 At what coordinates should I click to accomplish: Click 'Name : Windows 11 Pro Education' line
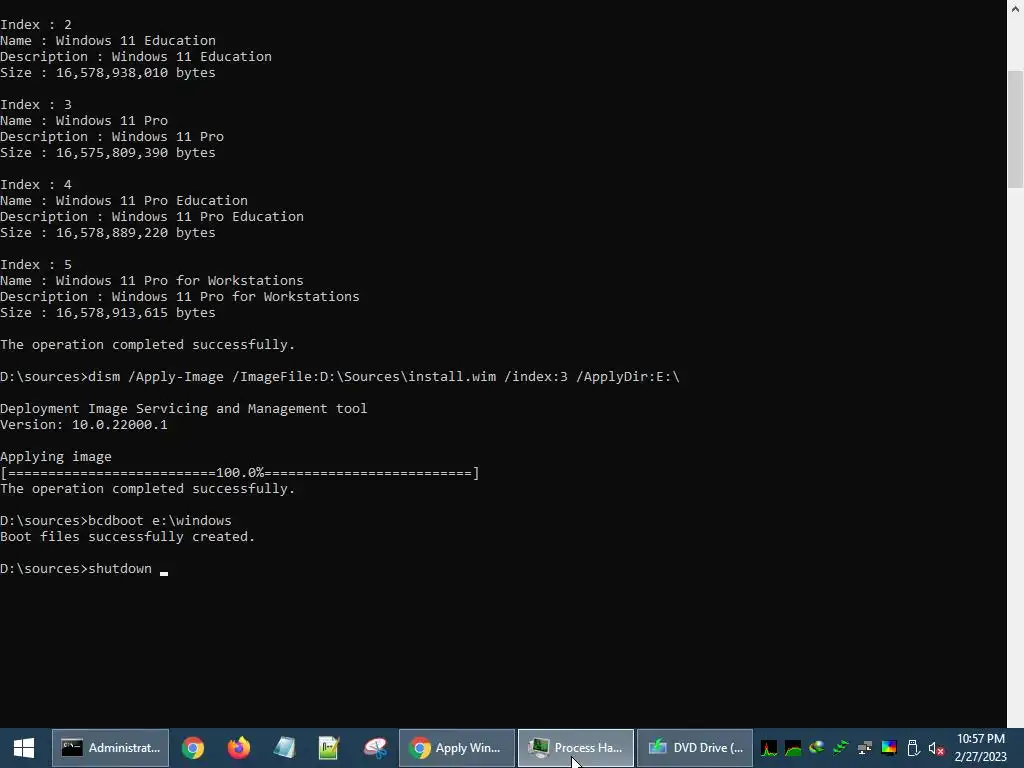[124, 200]
